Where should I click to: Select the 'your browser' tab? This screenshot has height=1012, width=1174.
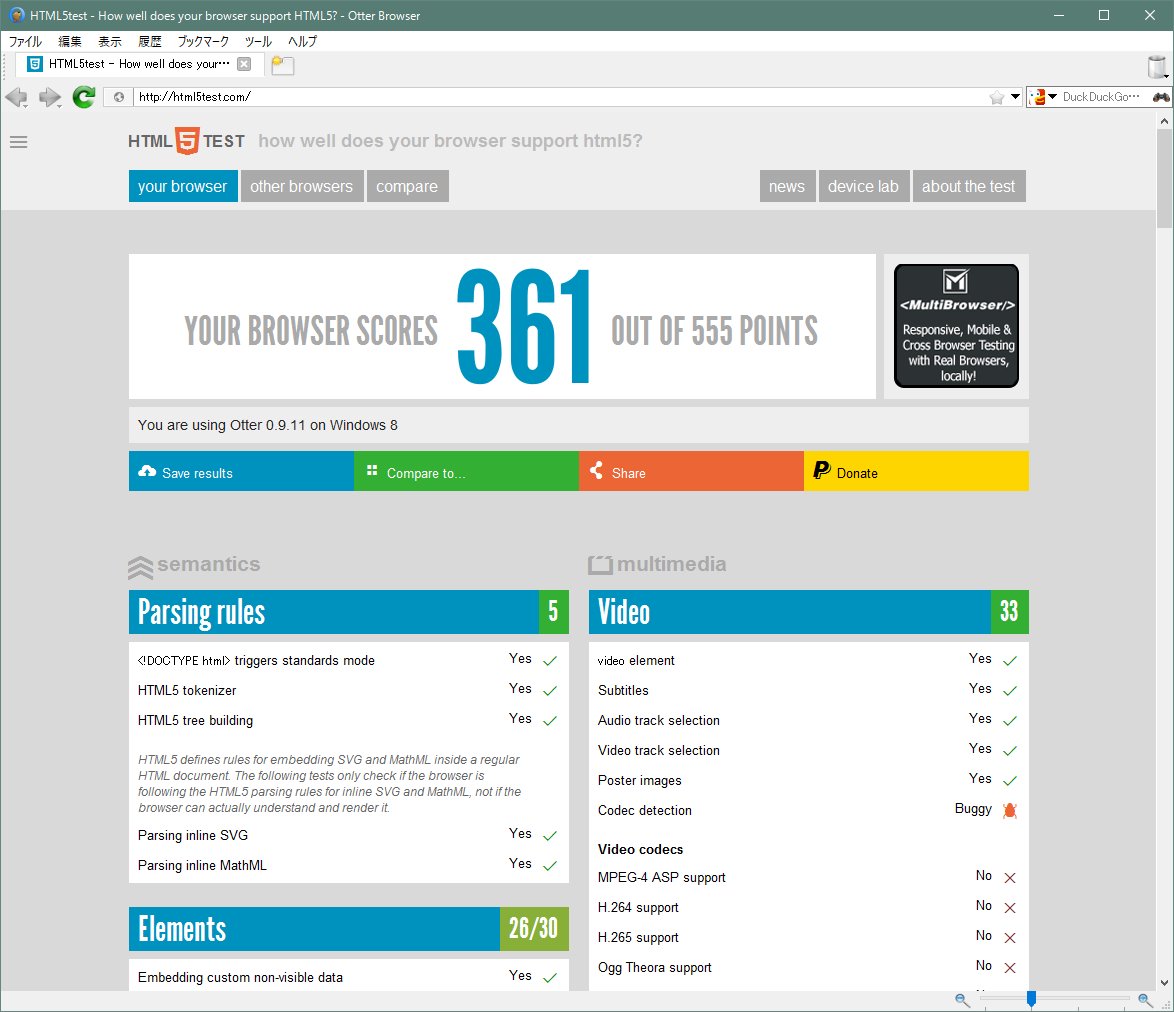[183, 186]
